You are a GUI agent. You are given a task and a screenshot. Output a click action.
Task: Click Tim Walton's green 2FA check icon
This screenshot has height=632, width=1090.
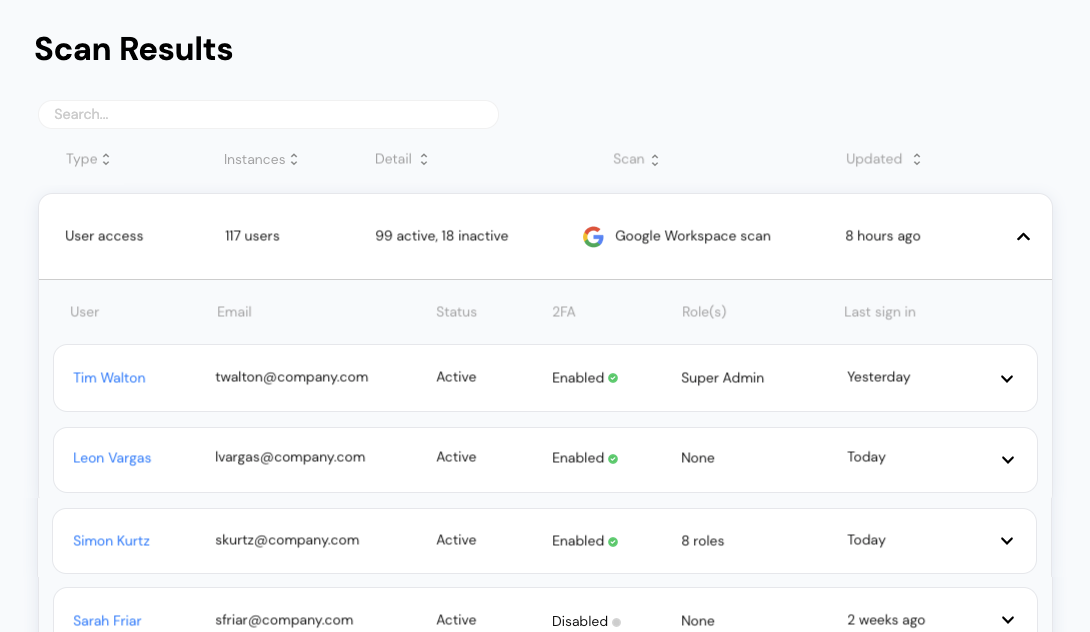613,378
